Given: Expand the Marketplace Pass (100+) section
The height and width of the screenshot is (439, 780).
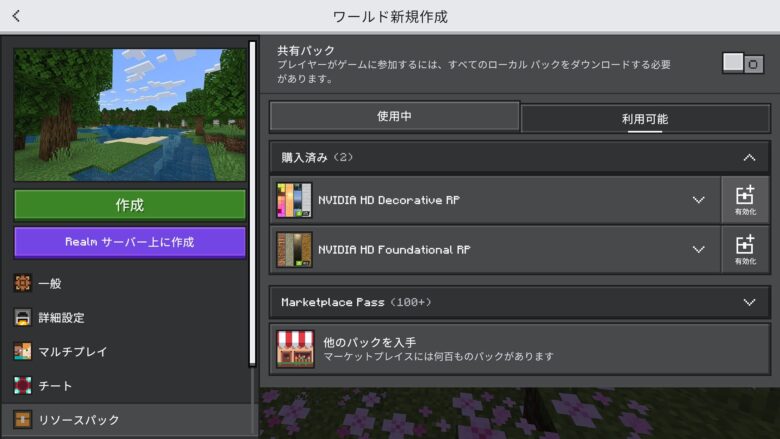Looking at the screenshot, I should tap(520, 302).
